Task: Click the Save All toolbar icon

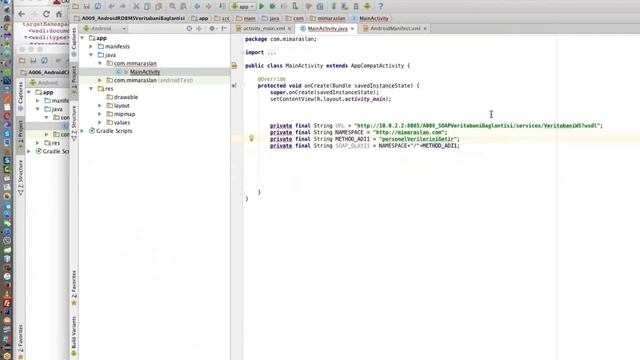Action: [87, 6]
